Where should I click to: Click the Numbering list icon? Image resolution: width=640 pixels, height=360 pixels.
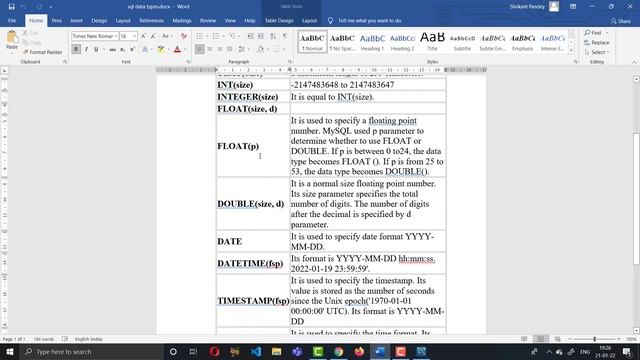click(216, 36)
